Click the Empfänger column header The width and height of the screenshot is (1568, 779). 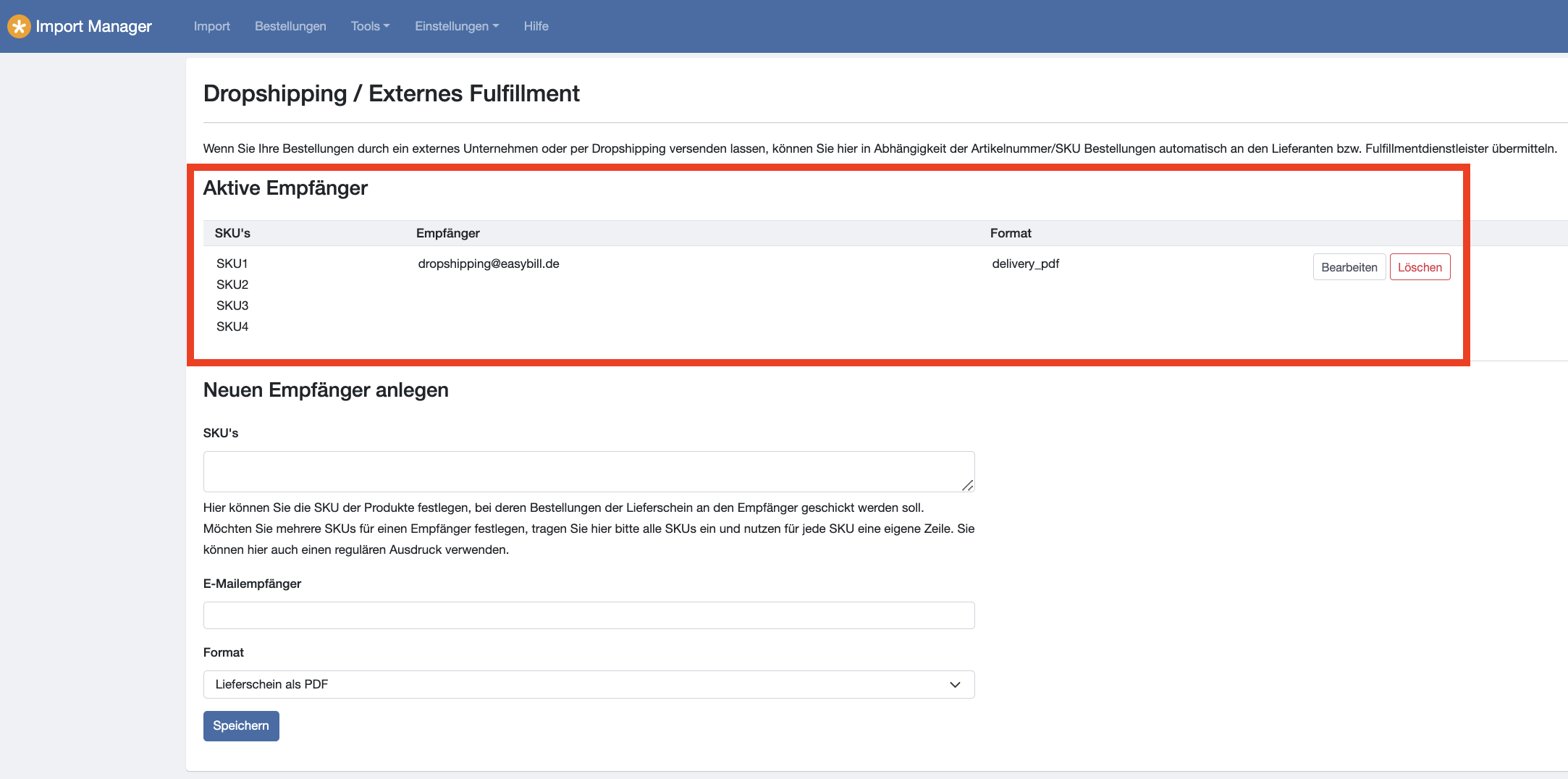(447, 233)
